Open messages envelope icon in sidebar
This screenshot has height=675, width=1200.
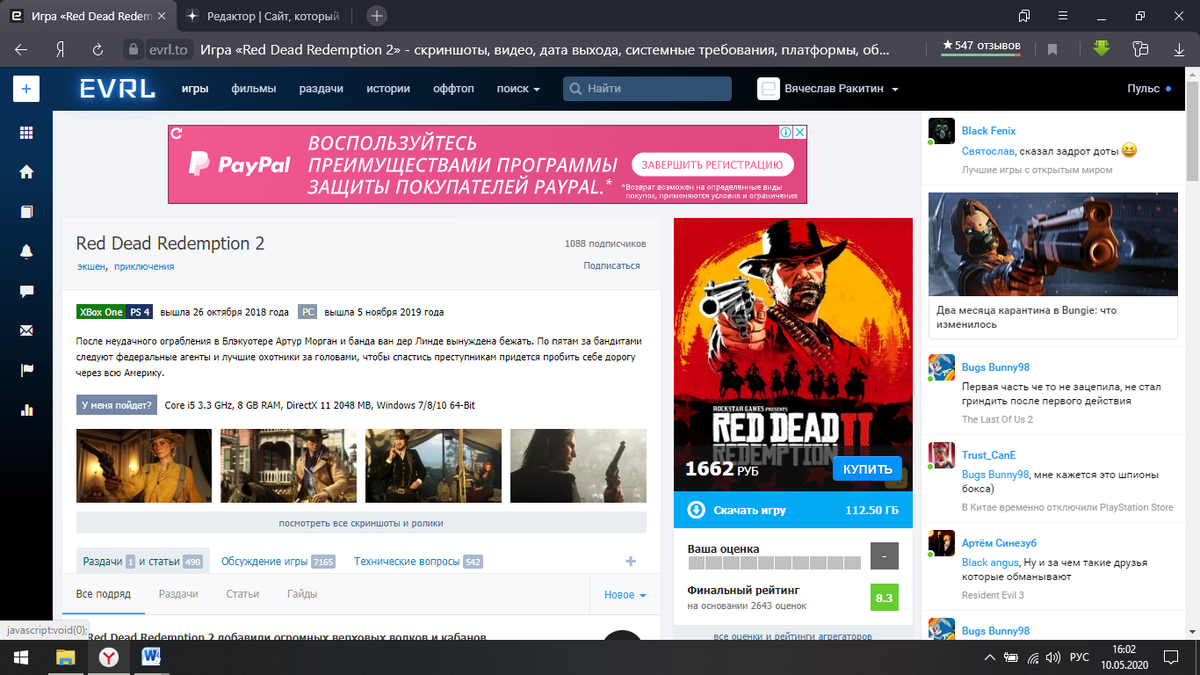pyautogui.click(x=26, y=331)
